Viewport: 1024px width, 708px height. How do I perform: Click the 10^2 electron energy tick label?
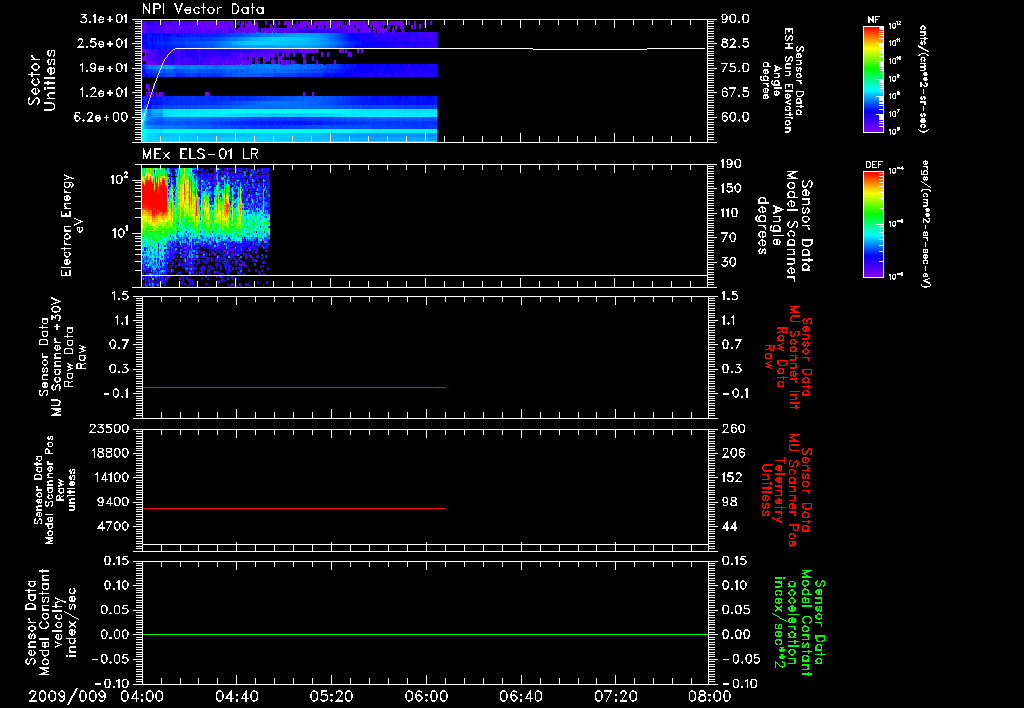point(121,178)
